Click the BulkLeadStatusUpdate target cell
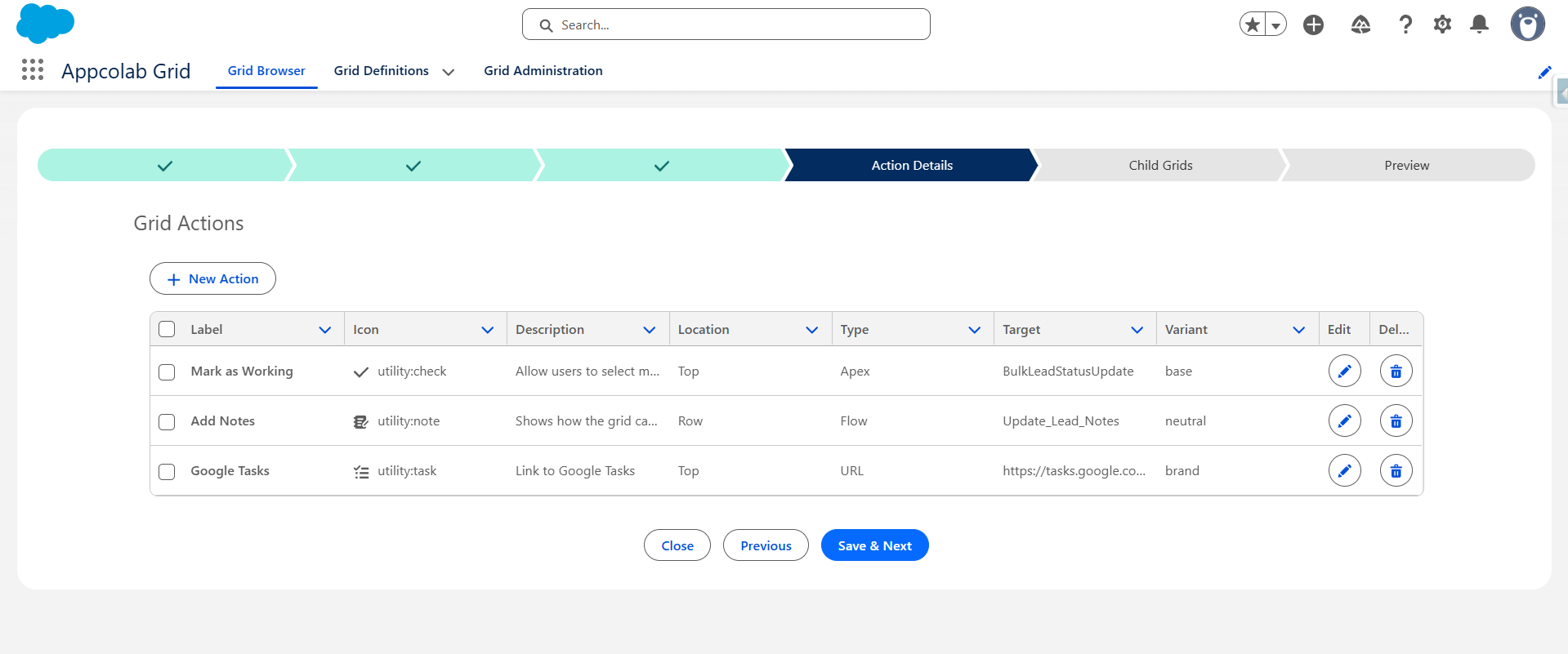This screenshot has width=1568, height=654. click(x=1068, y=371)
